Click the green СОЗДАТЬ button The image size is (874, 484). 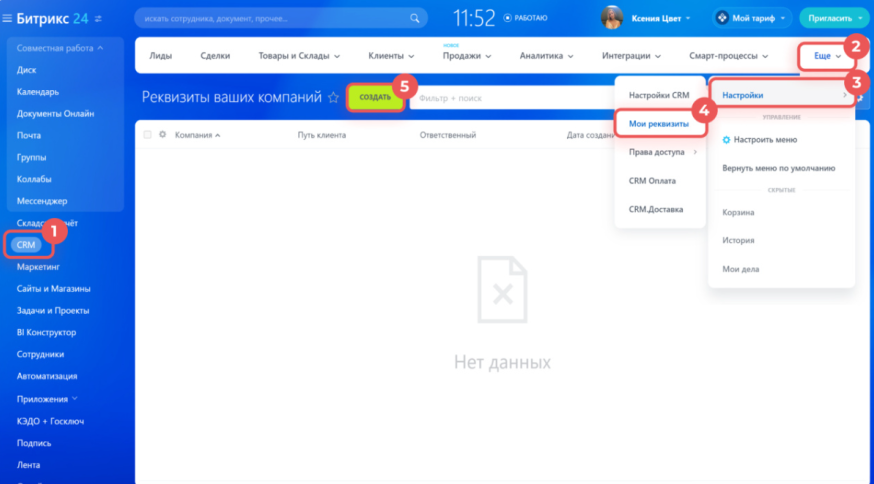coord(375,98)
